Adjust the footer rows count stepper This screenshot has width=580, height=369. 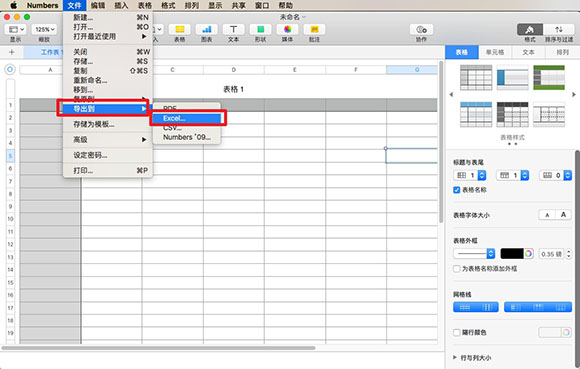[567, 175]
